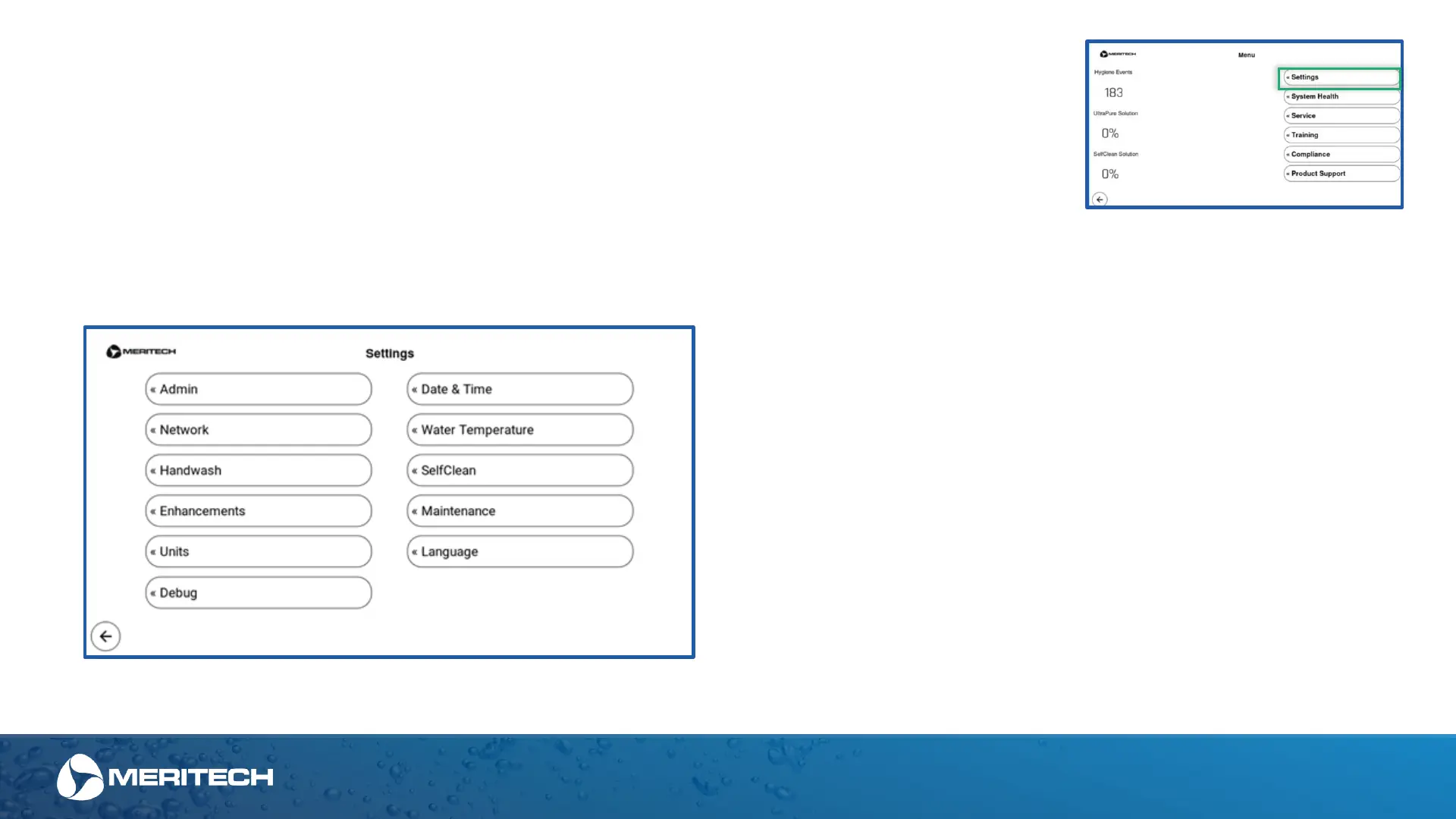This screenshot has height=819, width=1456.
Task: Open Maintenance settings
Action: [519, 511]
